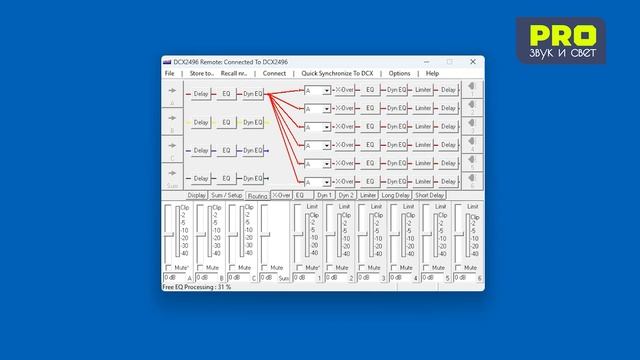Screen dimensions: 640x360
Task: Open output 1 source dropdown
Action: [x=327, y=91]
